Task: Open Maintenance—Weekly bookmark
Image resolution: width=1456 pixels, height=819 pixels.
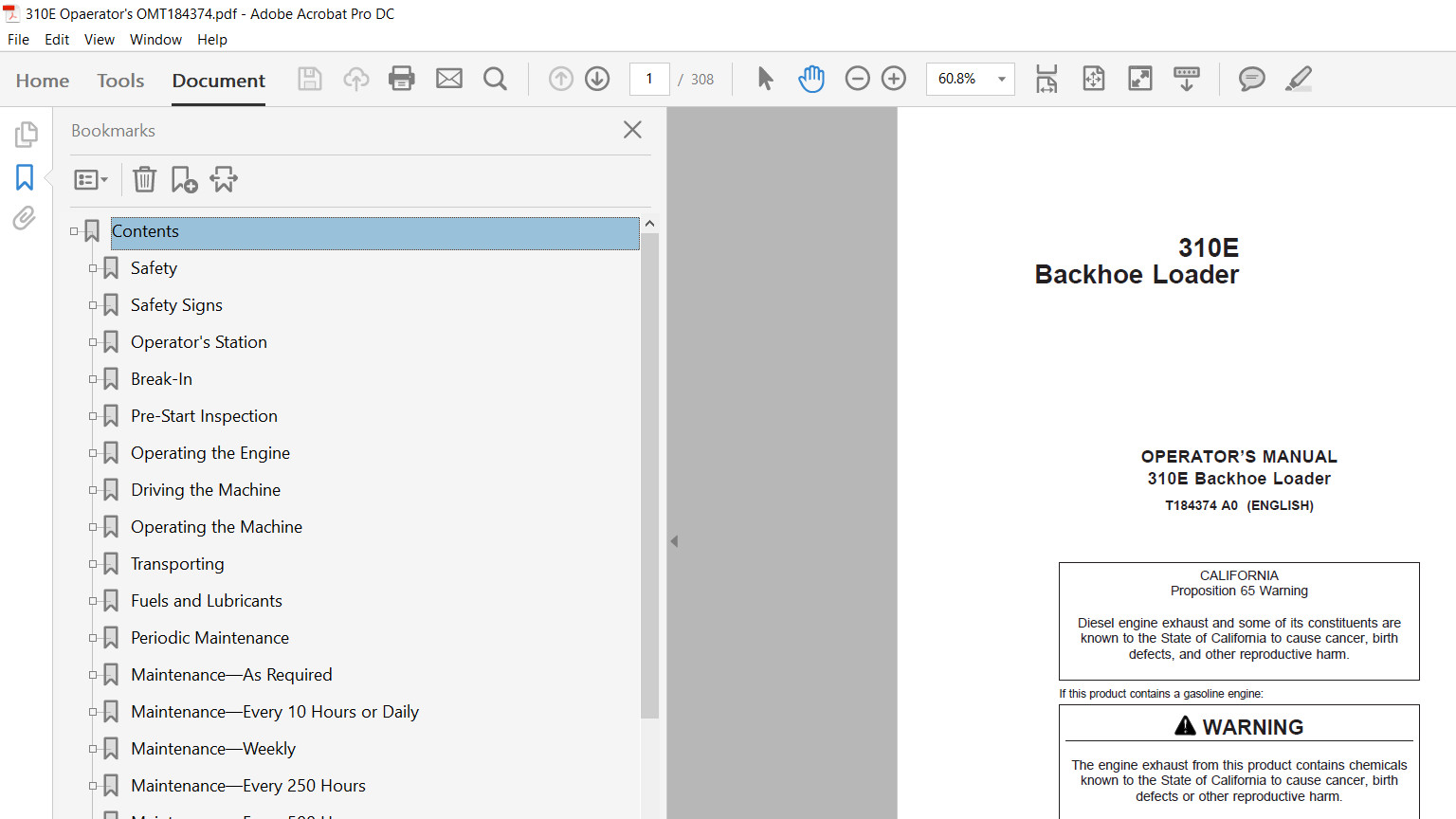Action: (x=213, y=749)
